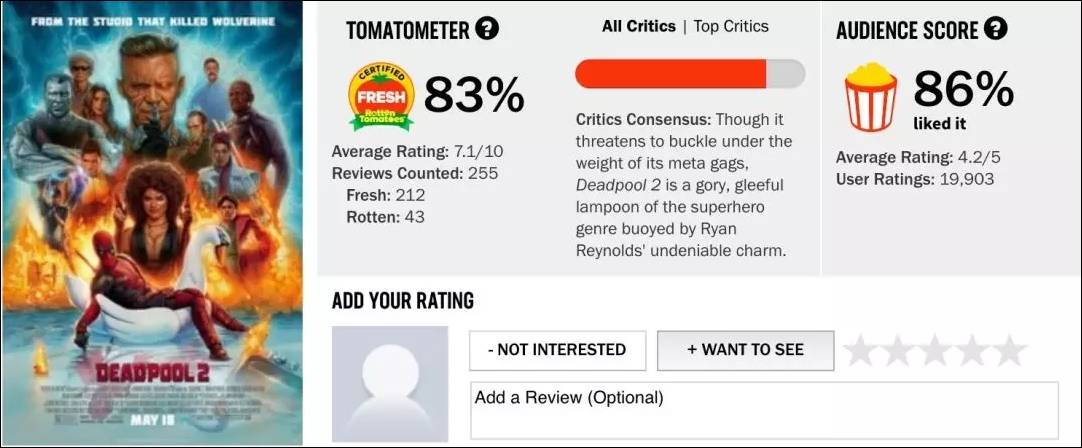The height and width of the screenshot is (448, 1082).
Task: Click the user profile avatar placeholder
Action: click(390, 384)
